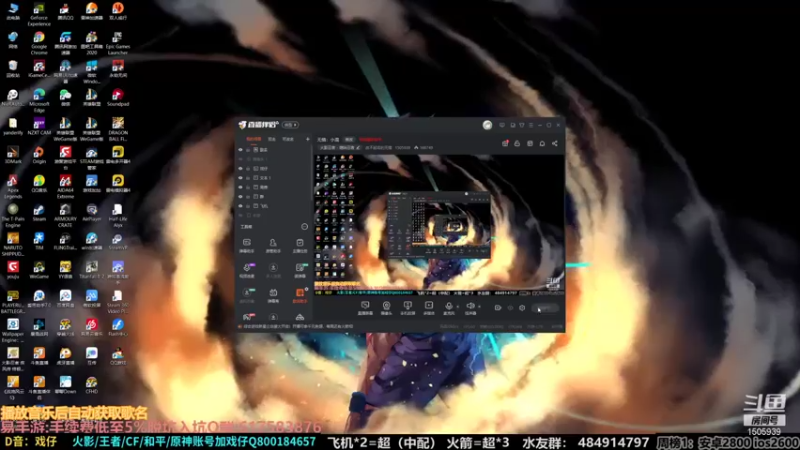
Task: Open the NZXT CAM desktop shortcut
Action: (x=39, y=127)
